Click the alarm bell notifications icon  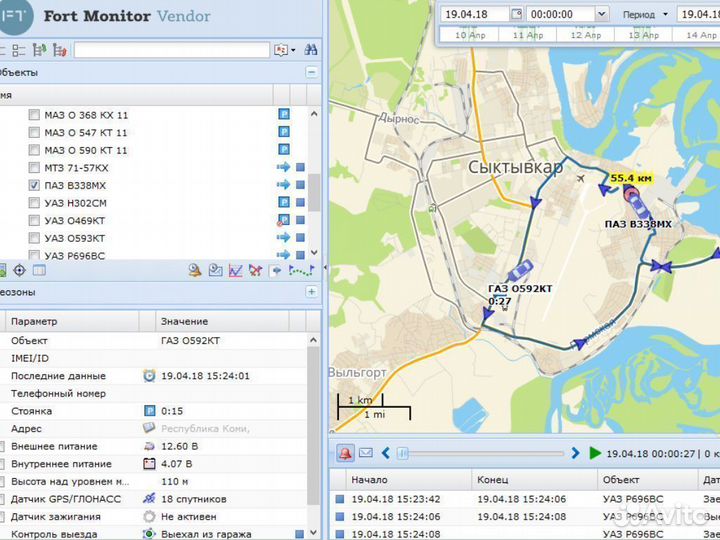(x=345, y=453)
